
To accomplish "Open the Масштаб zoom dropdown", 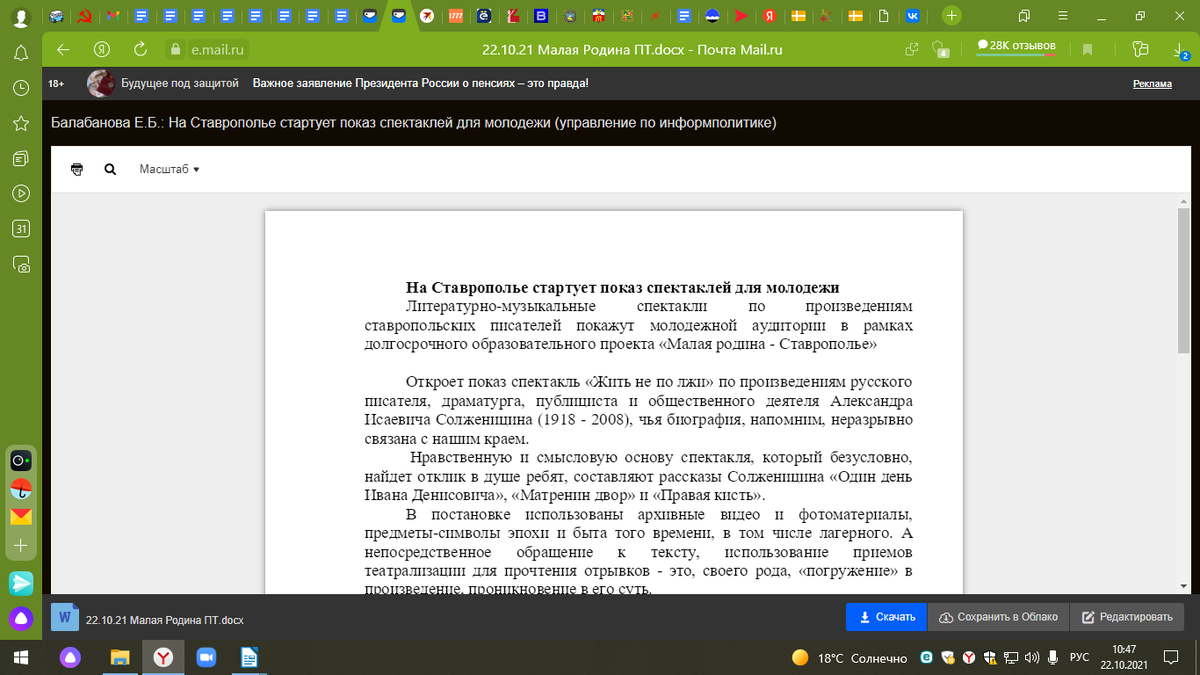I will pyautogui.click(x=170, y=170).
